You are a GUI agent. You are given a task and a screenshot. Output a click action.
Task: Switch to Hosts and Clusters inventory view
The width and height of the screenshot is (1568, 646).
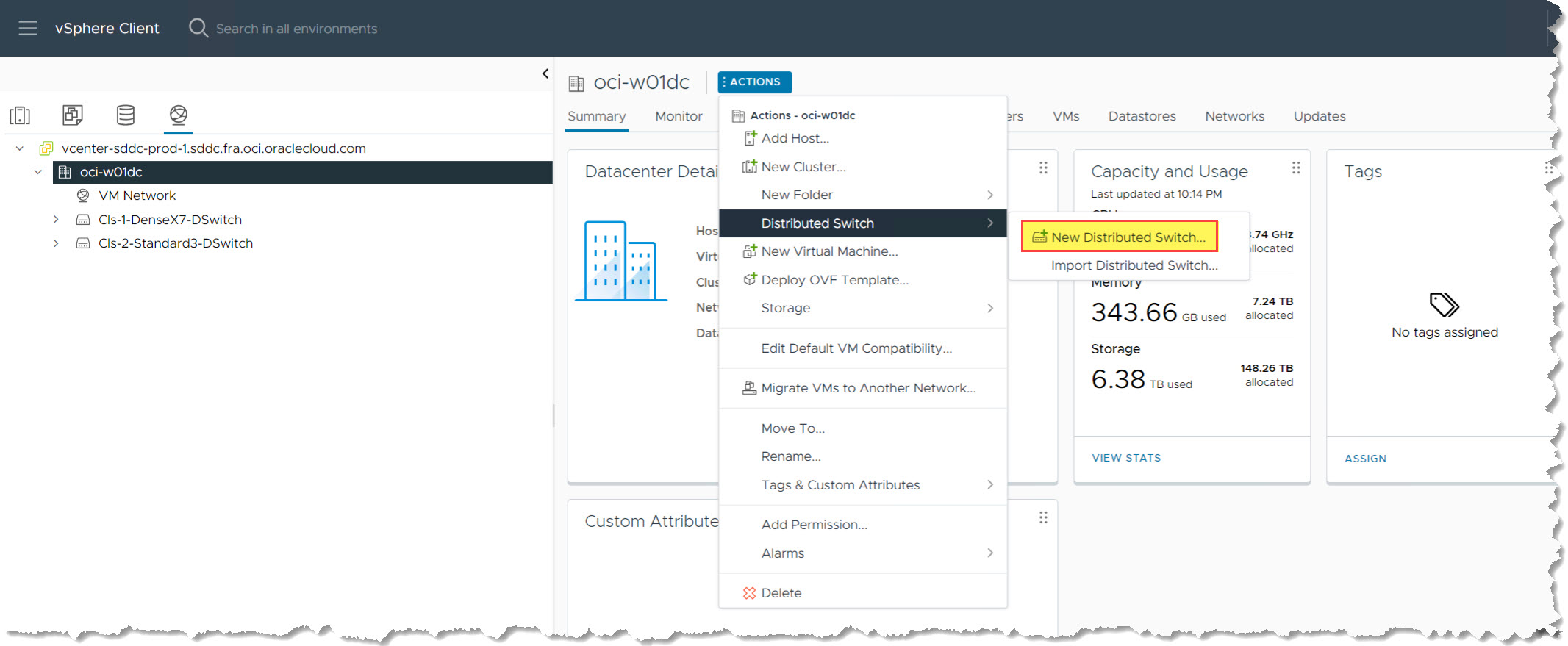(20, 115)
